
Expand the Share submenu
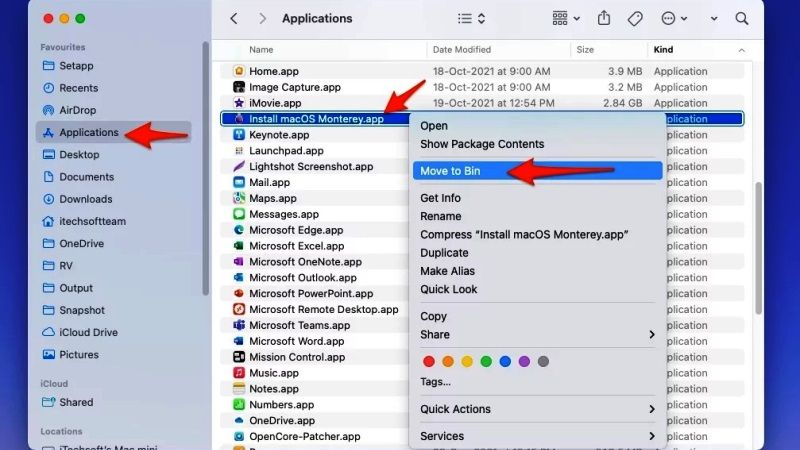(537, 335)
